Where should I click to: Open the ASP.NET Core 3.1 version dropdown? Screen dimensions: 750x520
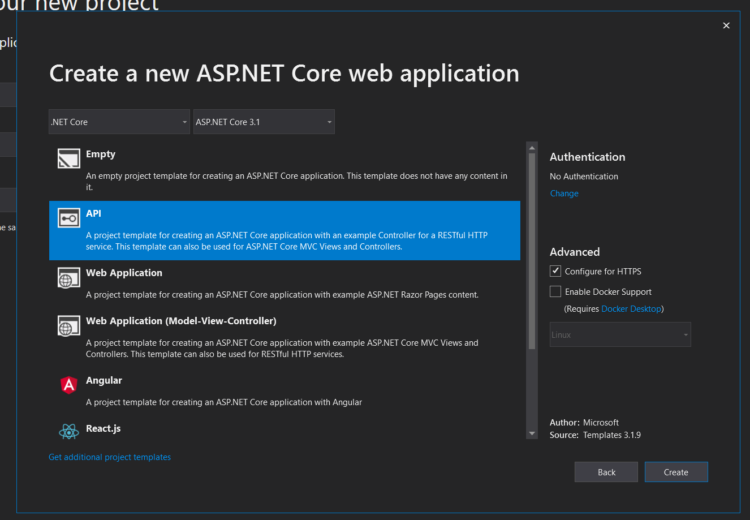(x=264, y=122)
